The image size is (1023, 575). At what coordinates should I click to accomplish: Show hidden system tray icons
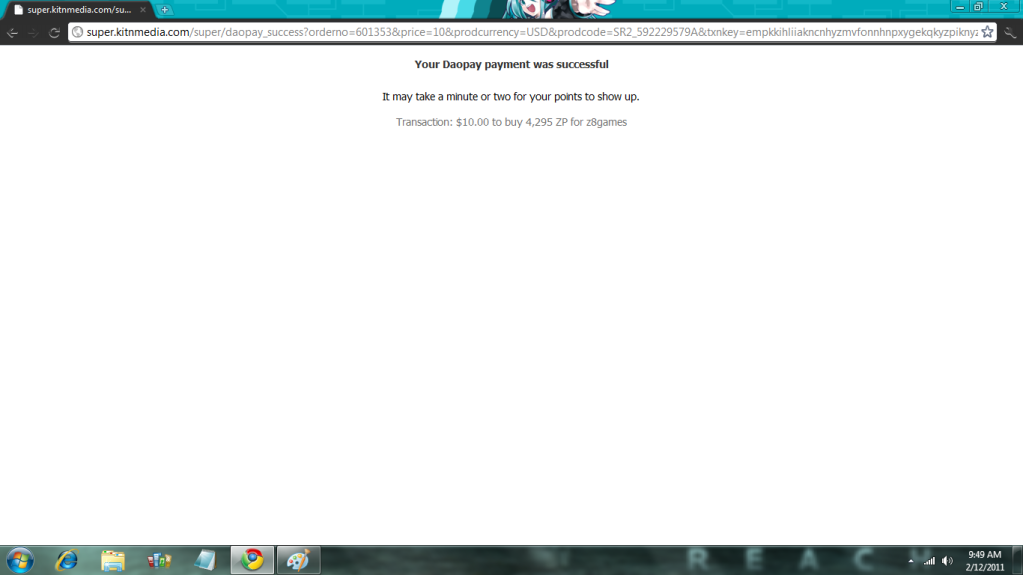[911, 560]
